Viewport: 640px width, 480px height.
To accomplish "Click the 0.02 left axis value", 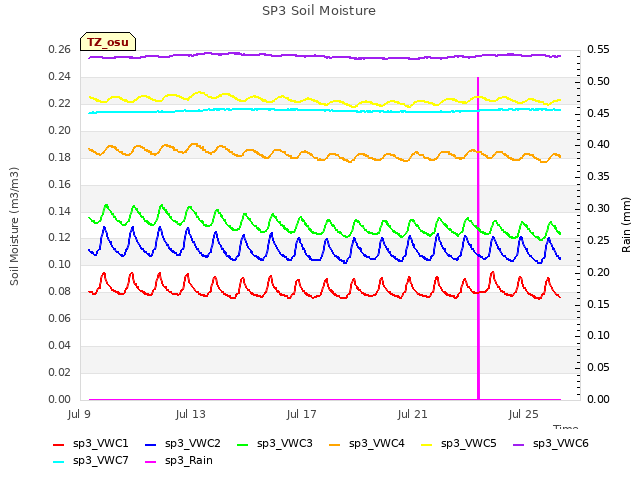I will 60,372.
